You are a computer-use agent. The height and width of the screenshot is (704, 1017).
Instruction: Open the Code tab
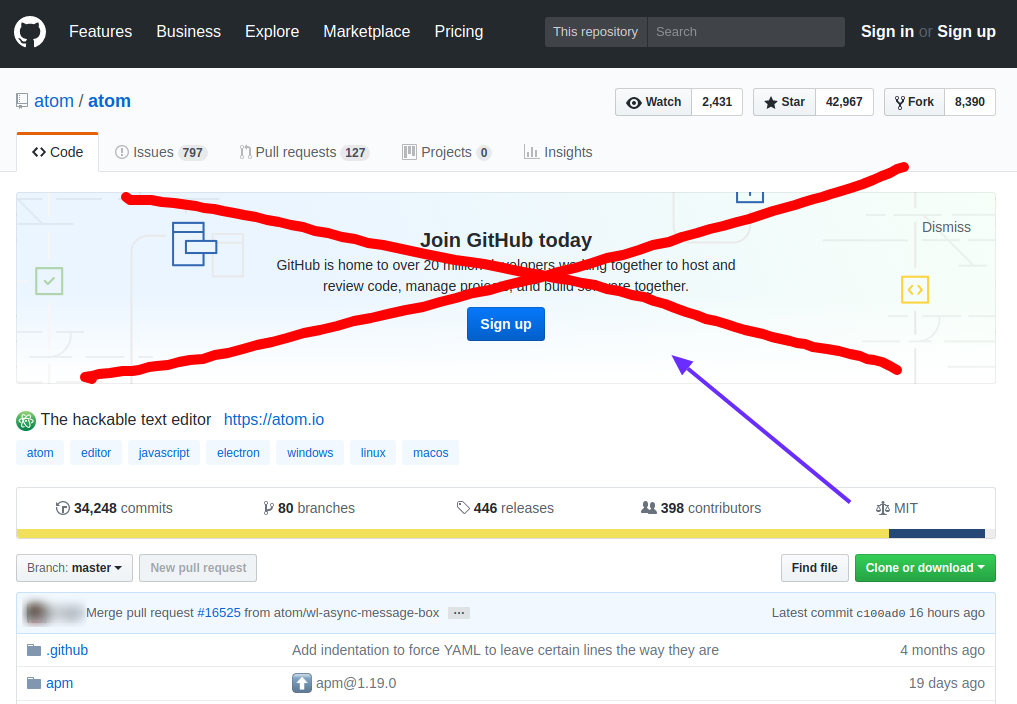tap(58, 152)
